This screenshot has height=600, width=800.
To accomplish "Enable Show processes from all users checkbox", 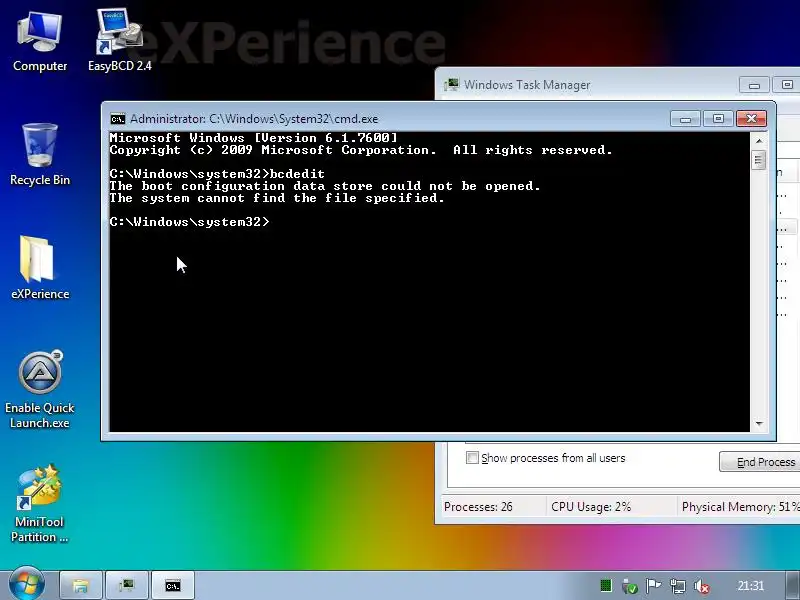I will pos(472,458).
